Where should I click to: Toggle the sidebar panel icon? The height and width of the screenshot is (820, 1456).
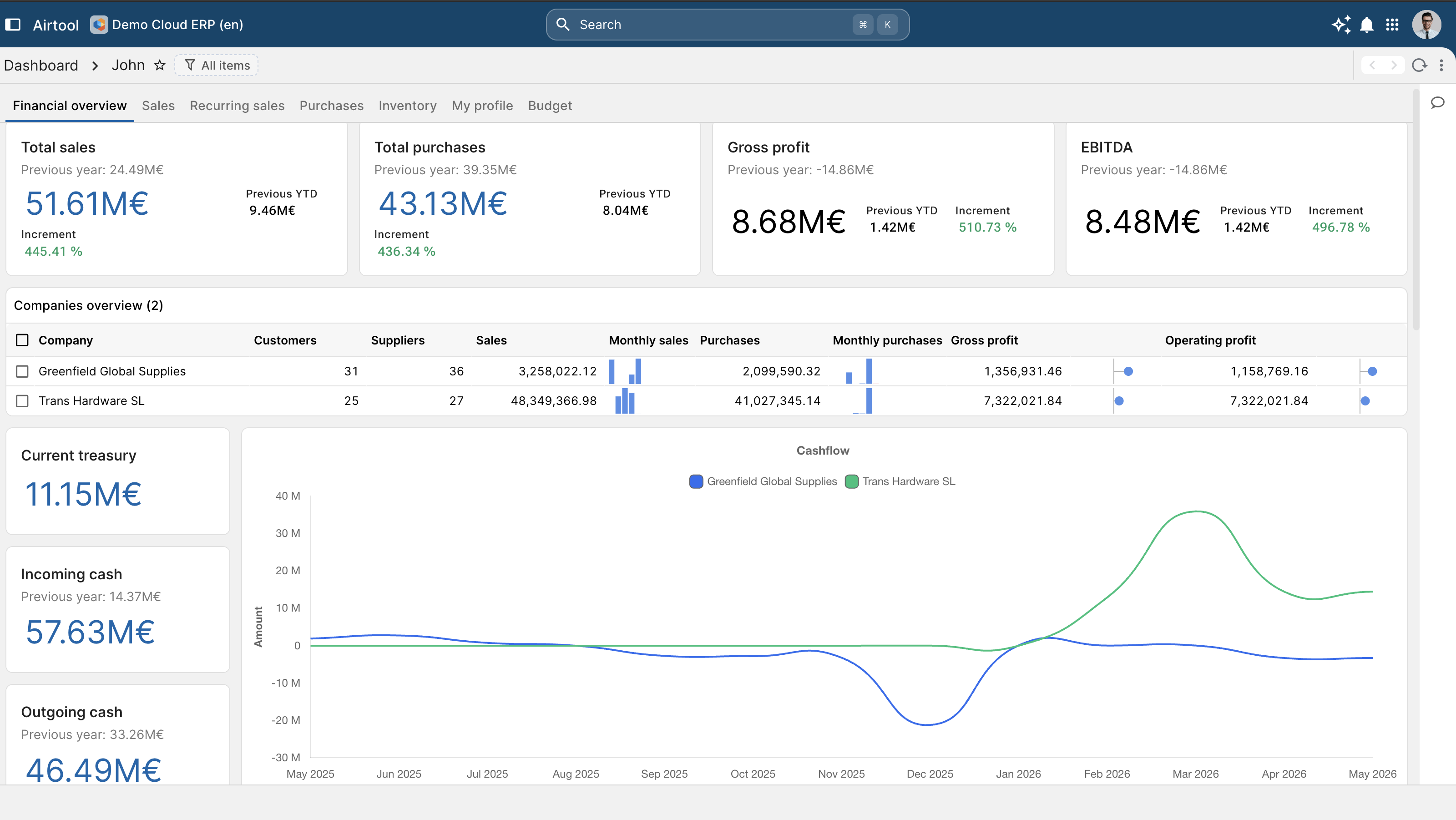click(x=12, y=24)
